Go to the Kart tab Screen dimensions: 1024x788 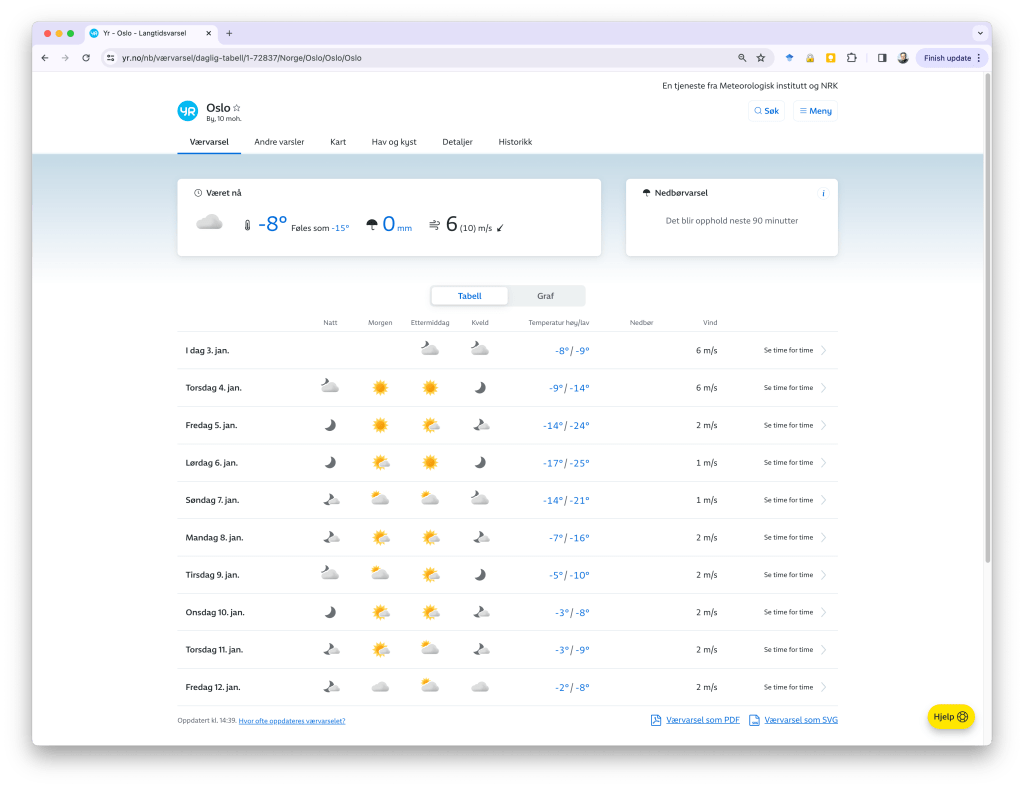click(338, 142)
